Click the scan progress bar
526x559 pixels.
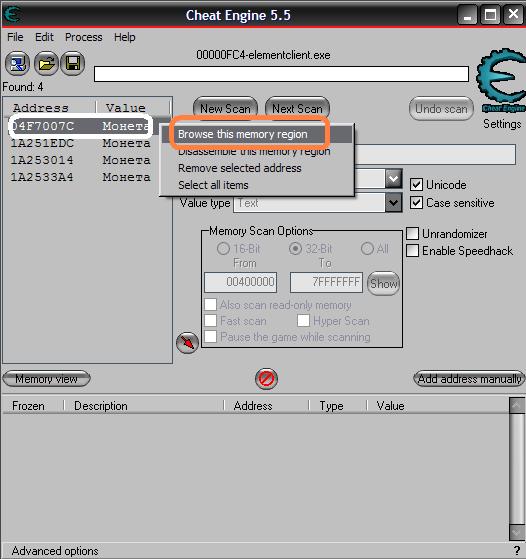(281, 74)
